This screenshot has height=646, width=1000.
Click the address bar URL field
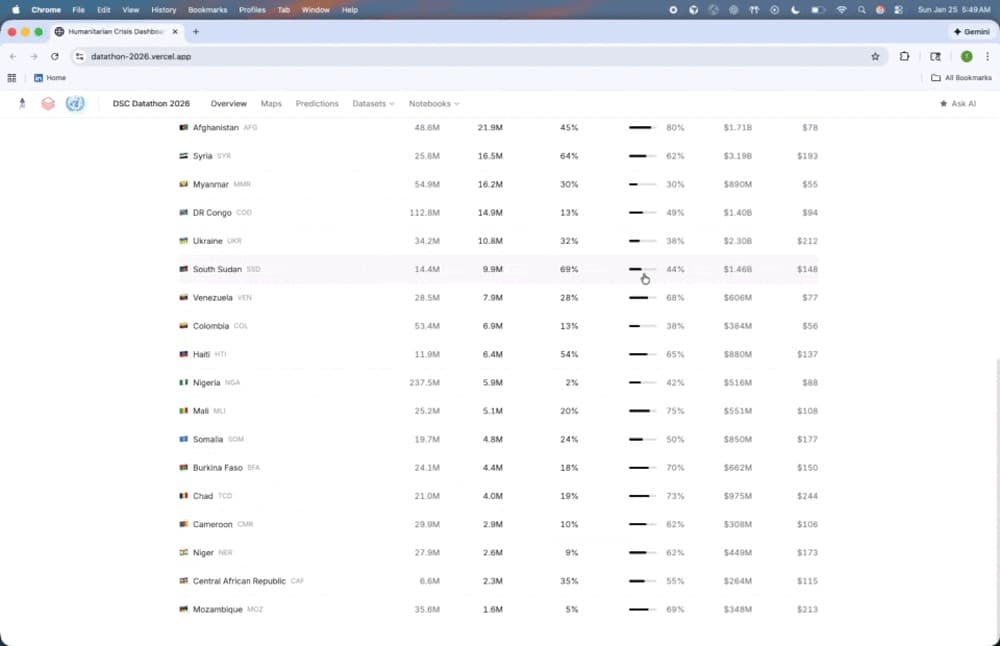coord(478,56)
